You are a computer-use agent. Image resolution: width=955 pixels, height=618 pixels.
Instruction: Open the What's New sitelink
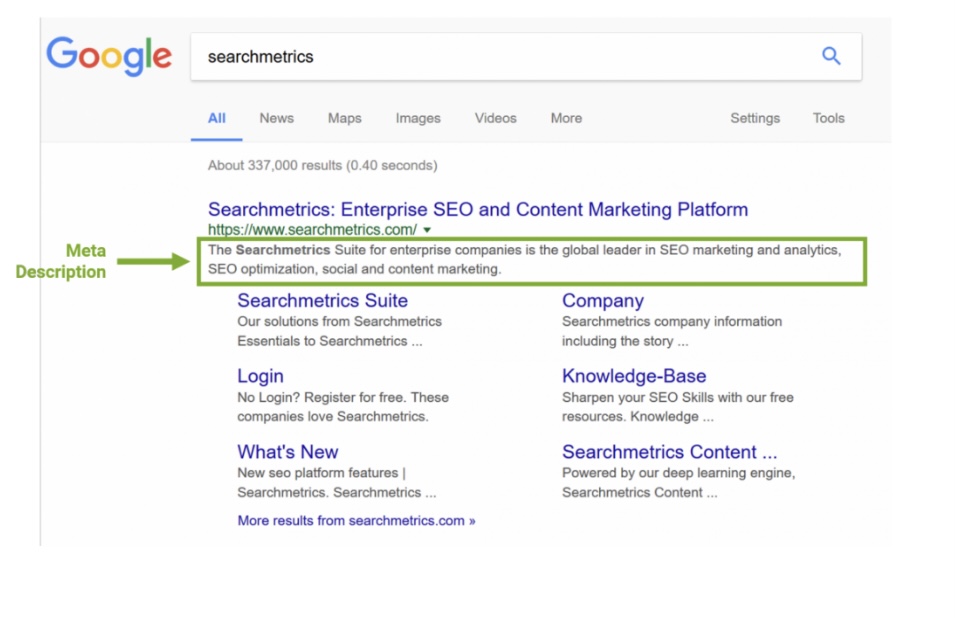(287, 452)
